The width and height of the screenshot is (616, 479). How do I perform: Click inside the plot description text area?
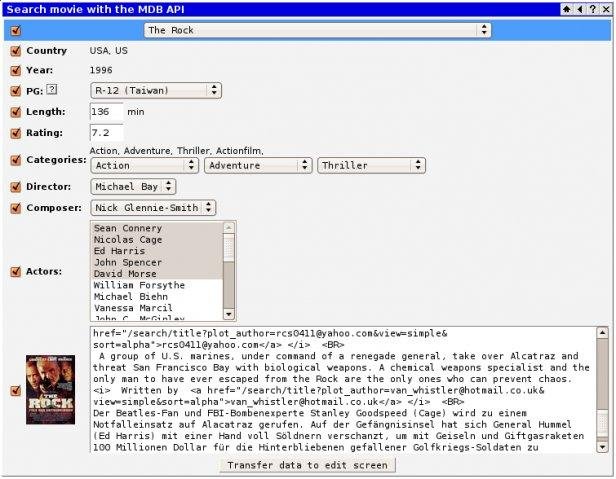343,390
